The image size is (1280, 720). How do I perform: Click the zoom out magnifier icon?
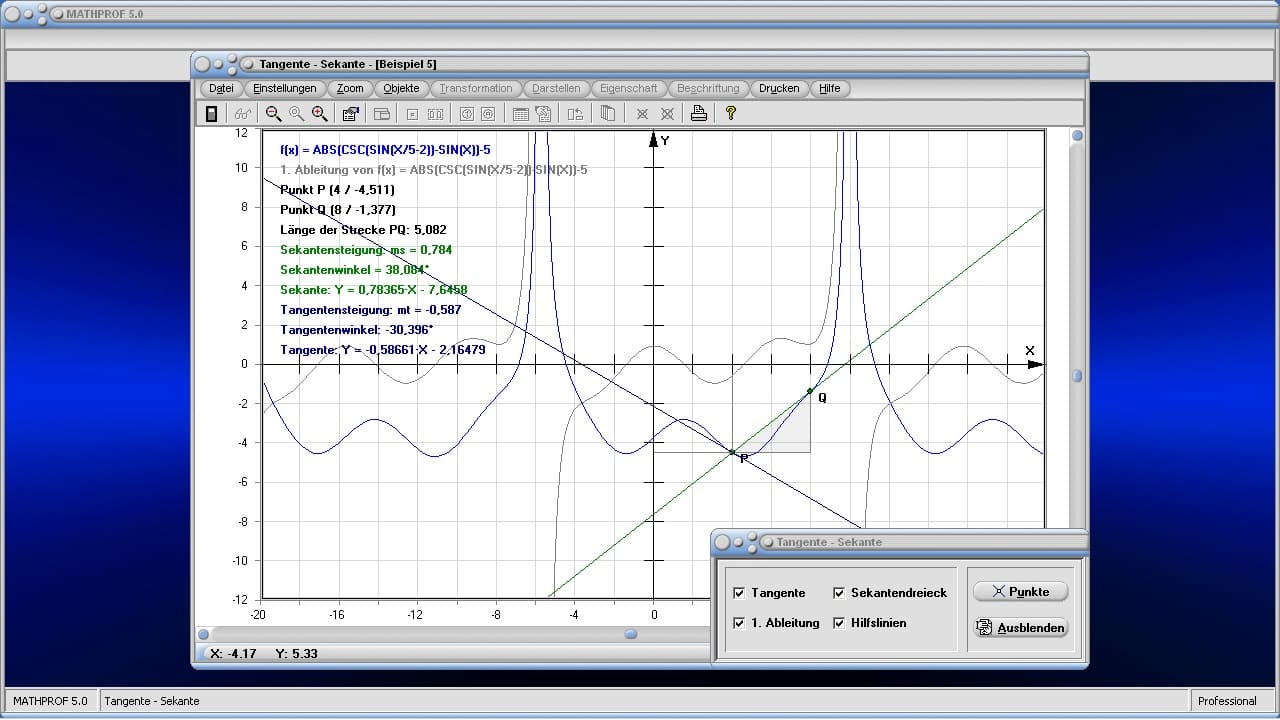point(273,114)
